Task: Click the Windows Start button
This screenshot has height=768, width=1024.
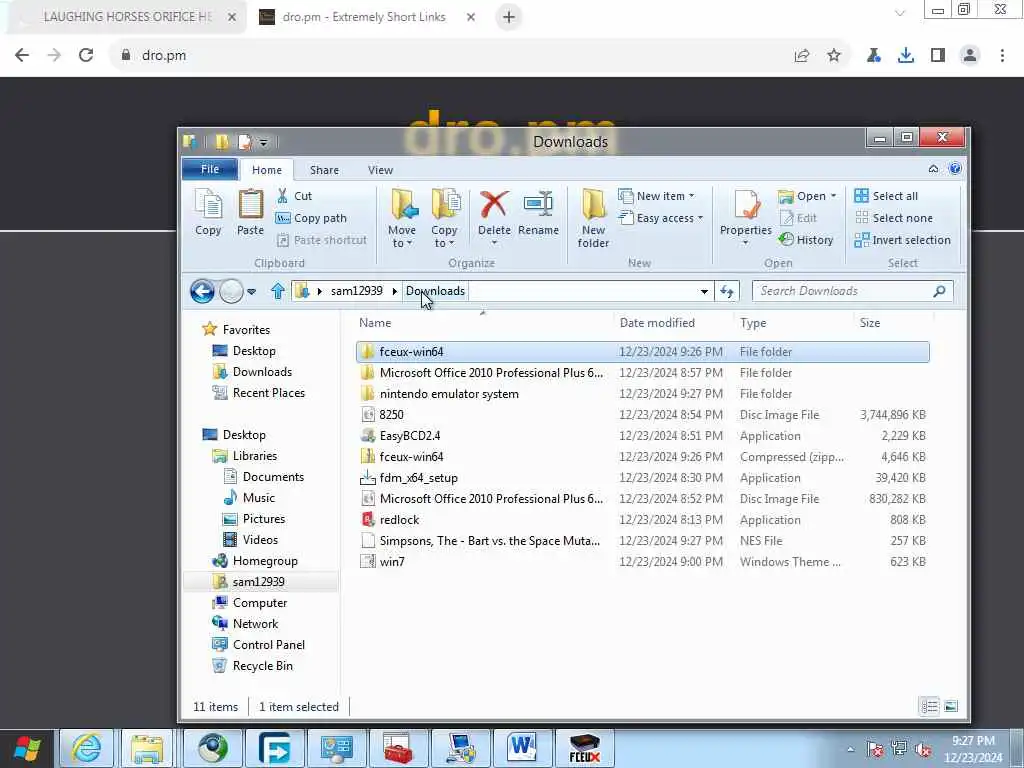Action: coord(27,748)
